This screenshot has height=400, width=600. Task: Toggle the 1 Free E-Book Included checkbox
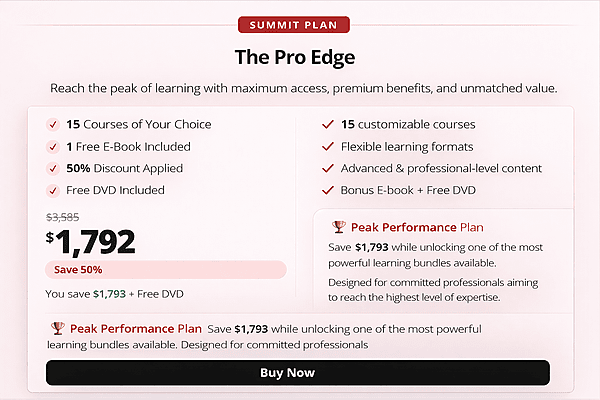click(x=53, y=147)
